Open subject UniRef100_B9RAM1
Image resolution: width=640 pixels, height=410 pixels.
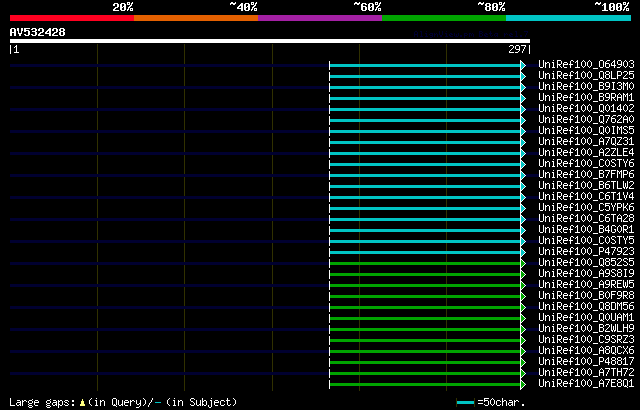[x=587, y=98]
